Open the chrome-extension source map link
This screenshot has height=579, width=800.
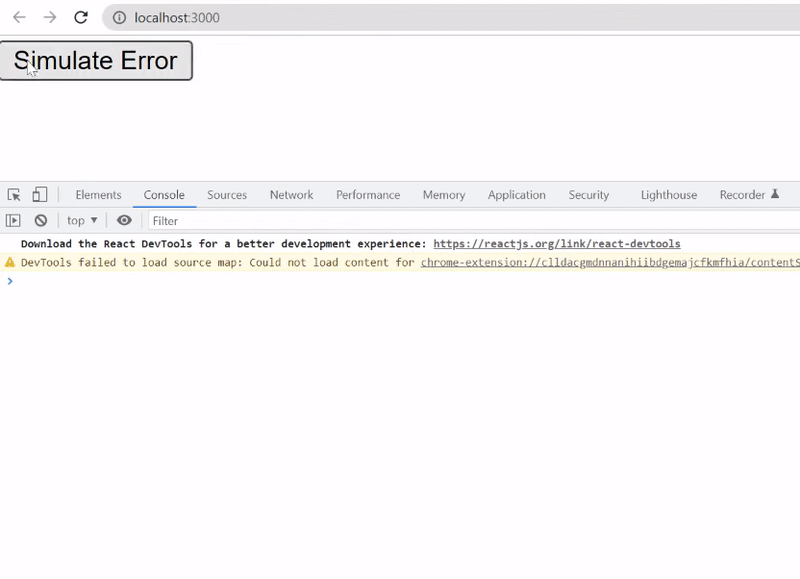[610, 263]
